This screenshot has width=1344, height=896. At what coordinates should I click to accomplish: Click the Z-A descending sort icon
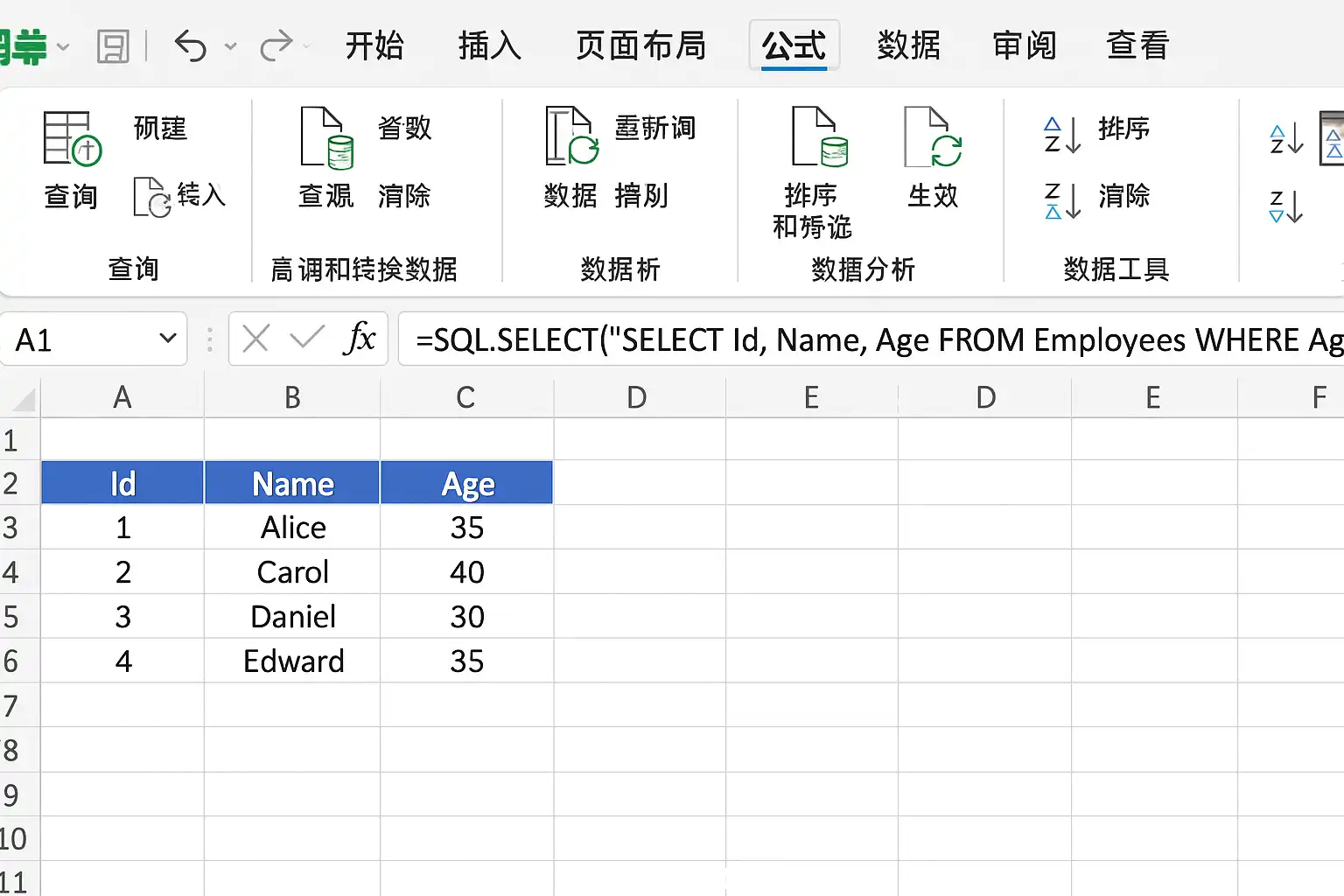[x=1062, y=200]
